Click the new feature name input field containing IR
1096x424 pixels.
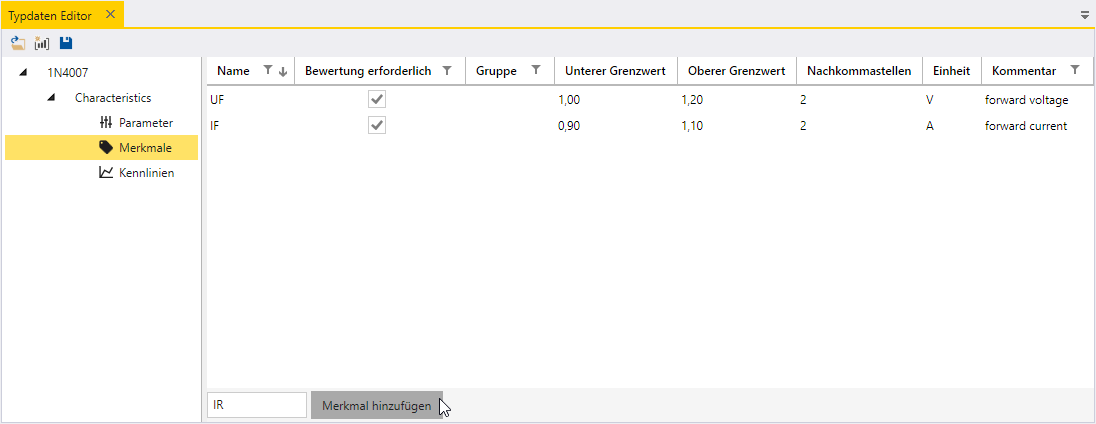[x=256, y=405]
